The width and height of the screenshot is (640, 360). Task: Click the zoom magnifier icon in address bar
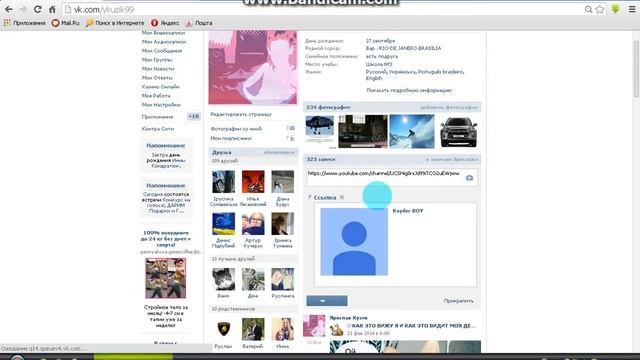588,9
